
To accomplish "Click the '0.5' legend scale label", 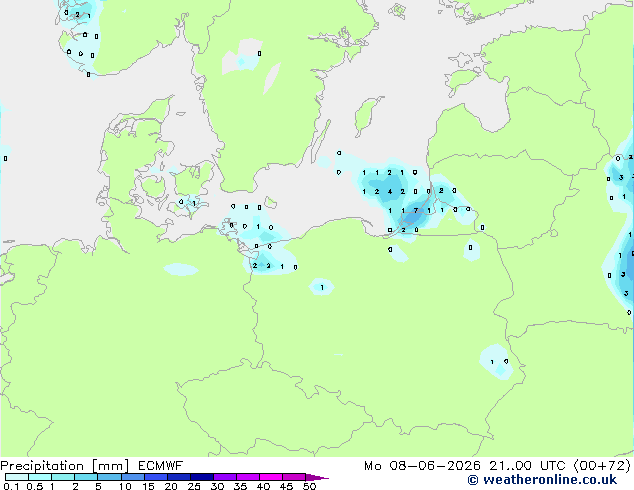I will [35, 486].
